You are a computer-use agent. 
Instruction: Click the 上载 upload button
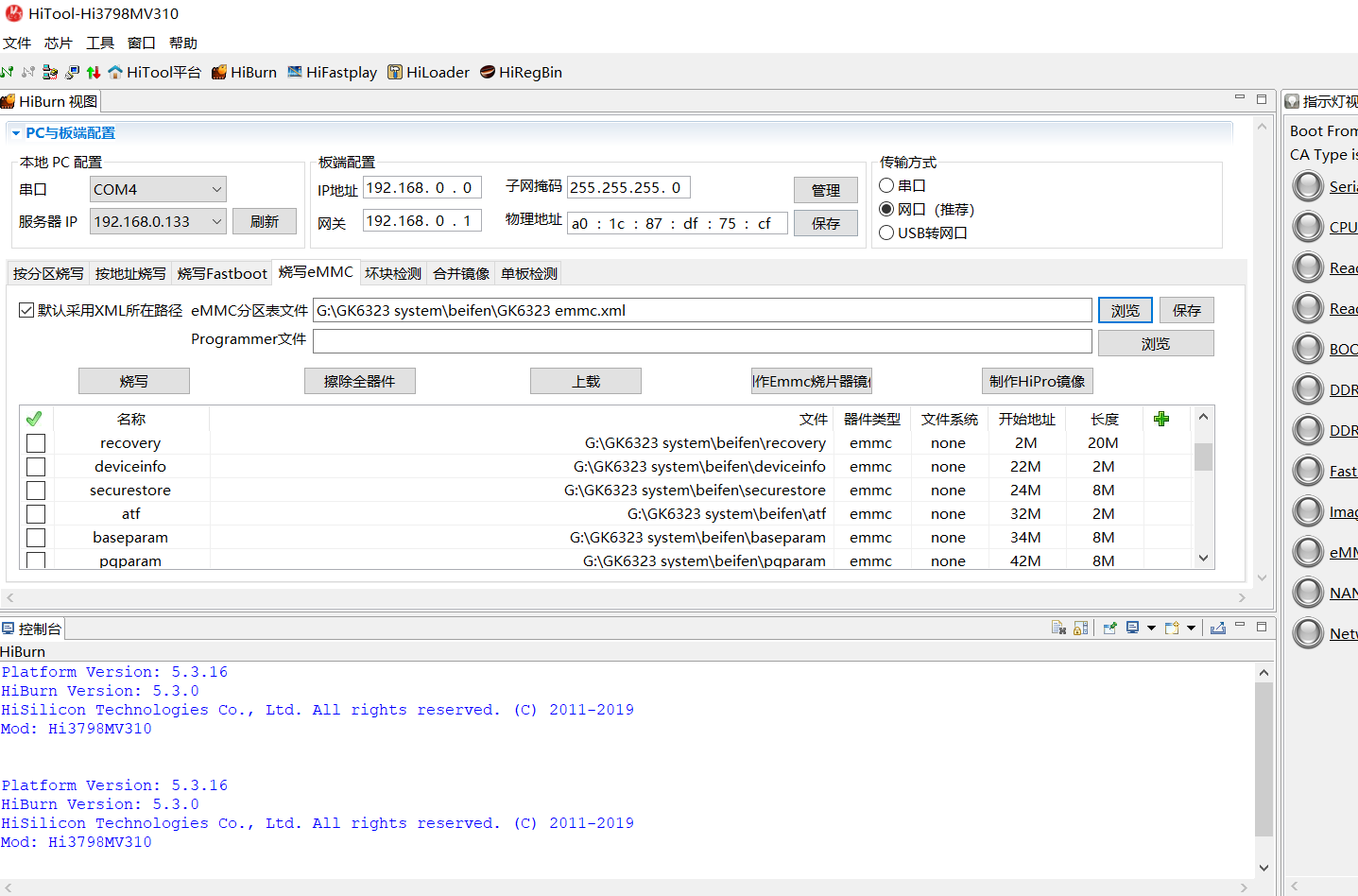click(586, 381)
